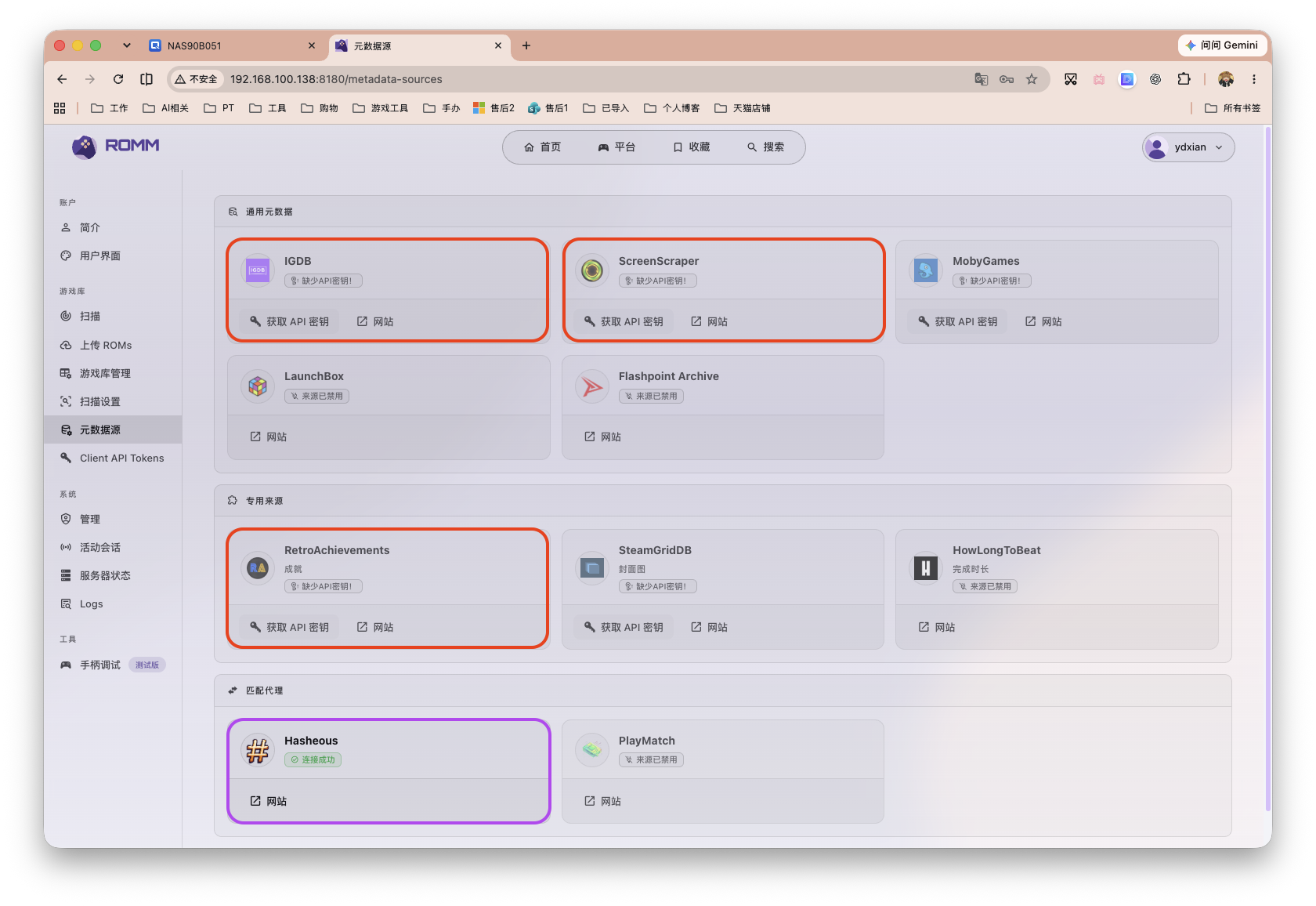
Task: Click the RomM logo icon
Action: [x=84, y=147]
